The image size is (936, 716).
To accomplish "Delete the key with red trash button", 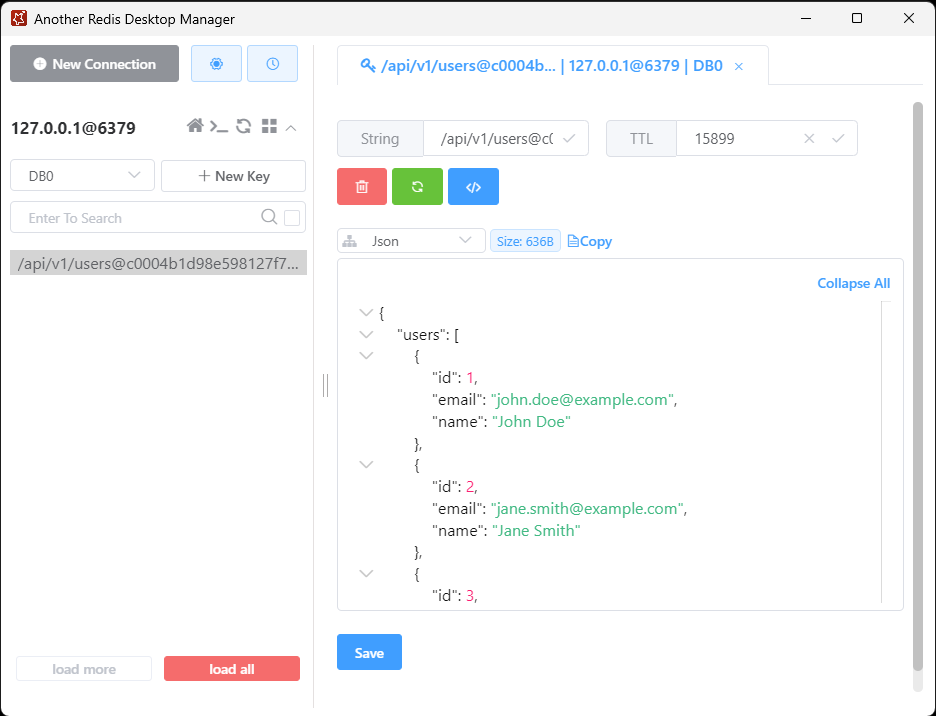I will coord(362,186).
